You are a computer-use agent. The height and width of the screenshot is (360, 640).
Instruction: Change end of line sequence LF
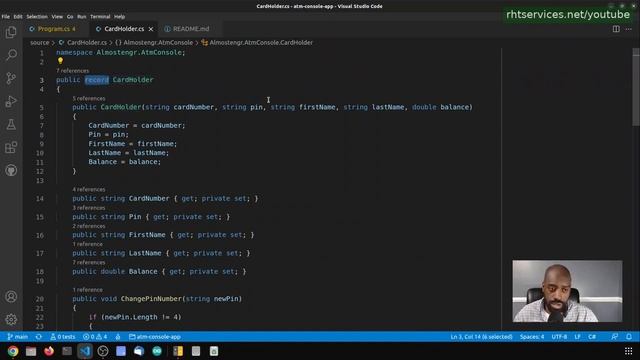[x=578, y=337]
